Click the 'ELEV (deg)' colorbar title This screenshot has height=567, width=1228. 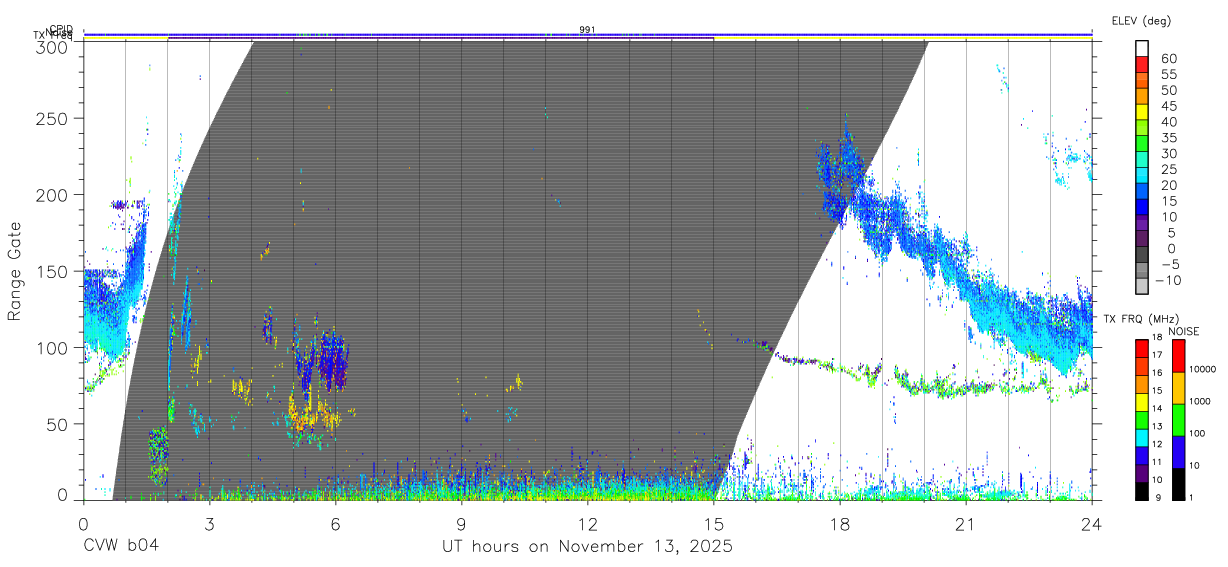[1141, 20]
